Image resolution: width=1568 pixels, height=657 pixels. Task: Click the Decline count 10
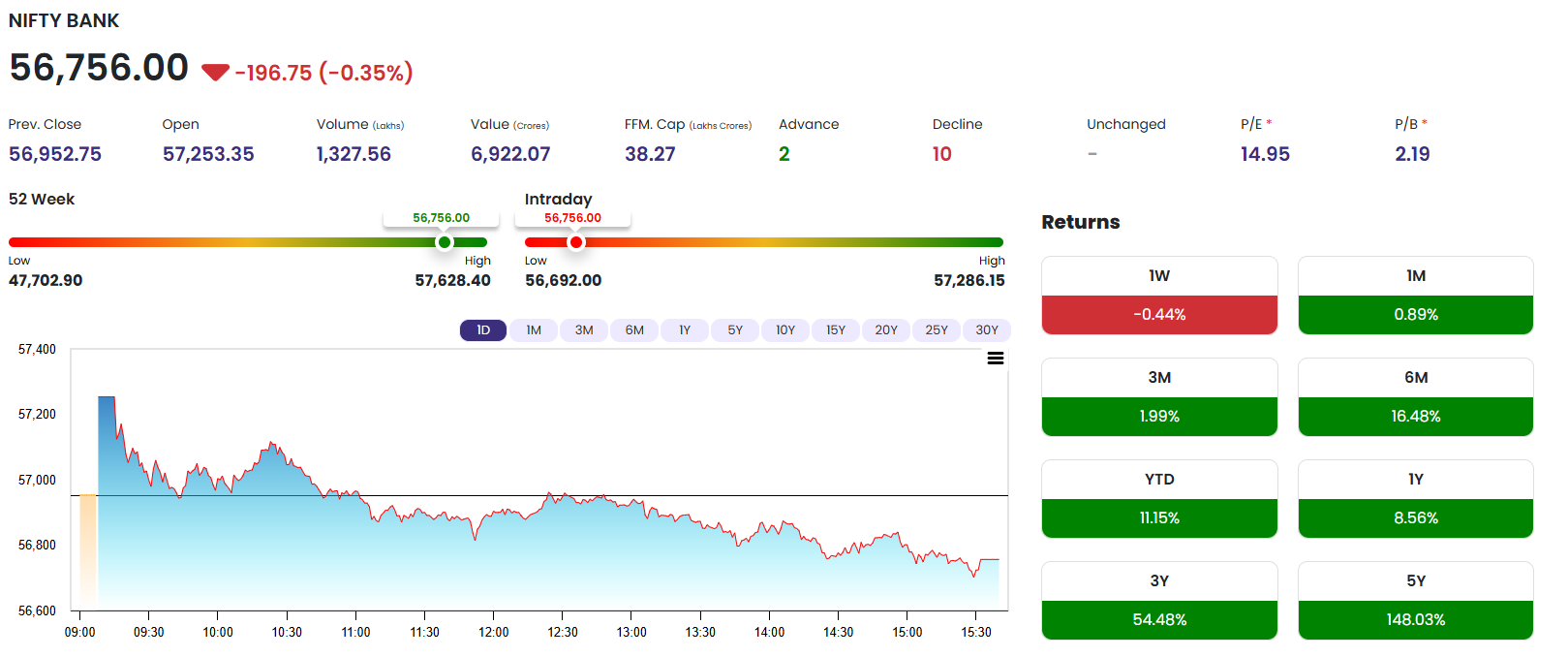[942, 154]
